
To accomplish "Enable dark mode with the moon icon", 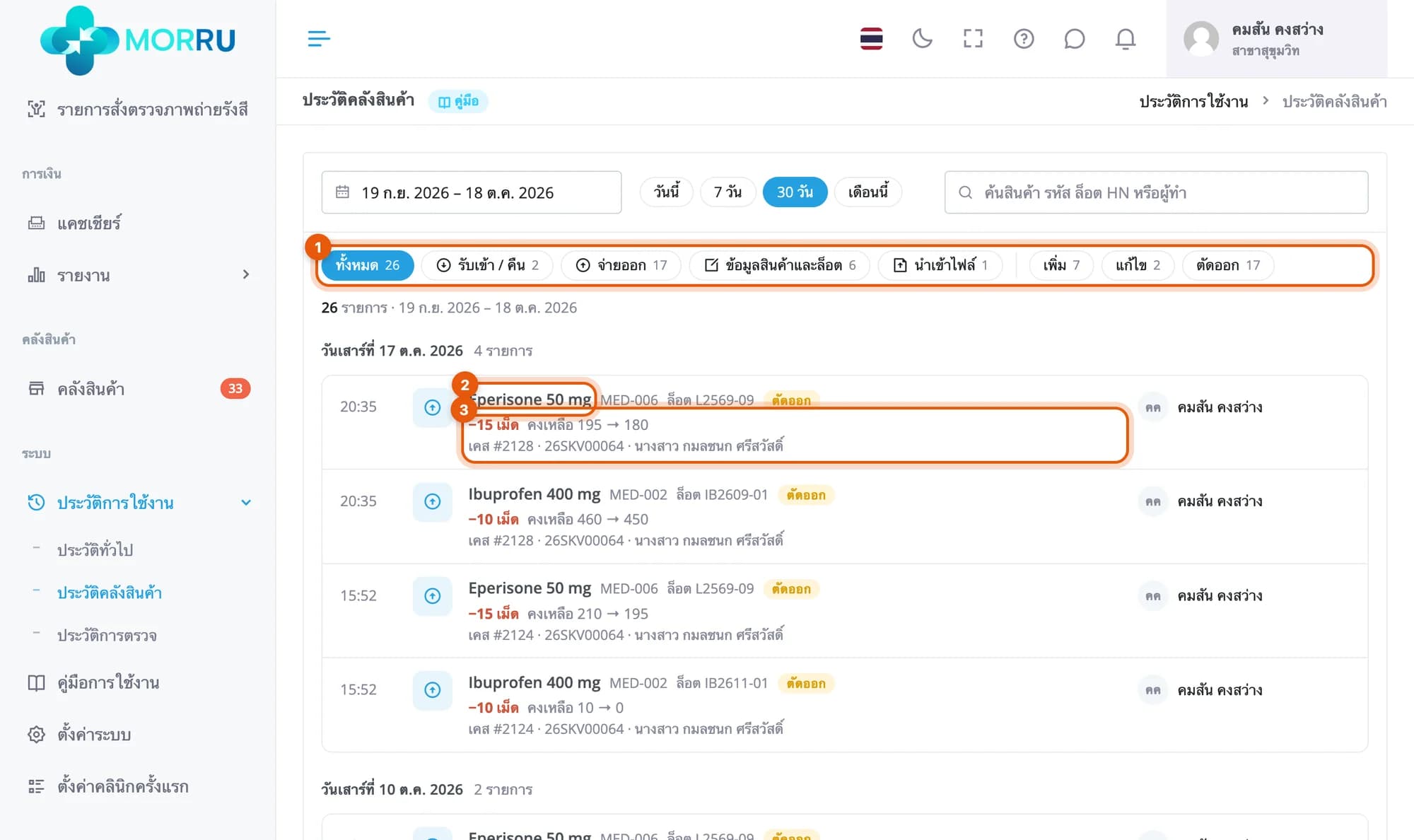I will (922, 38).
